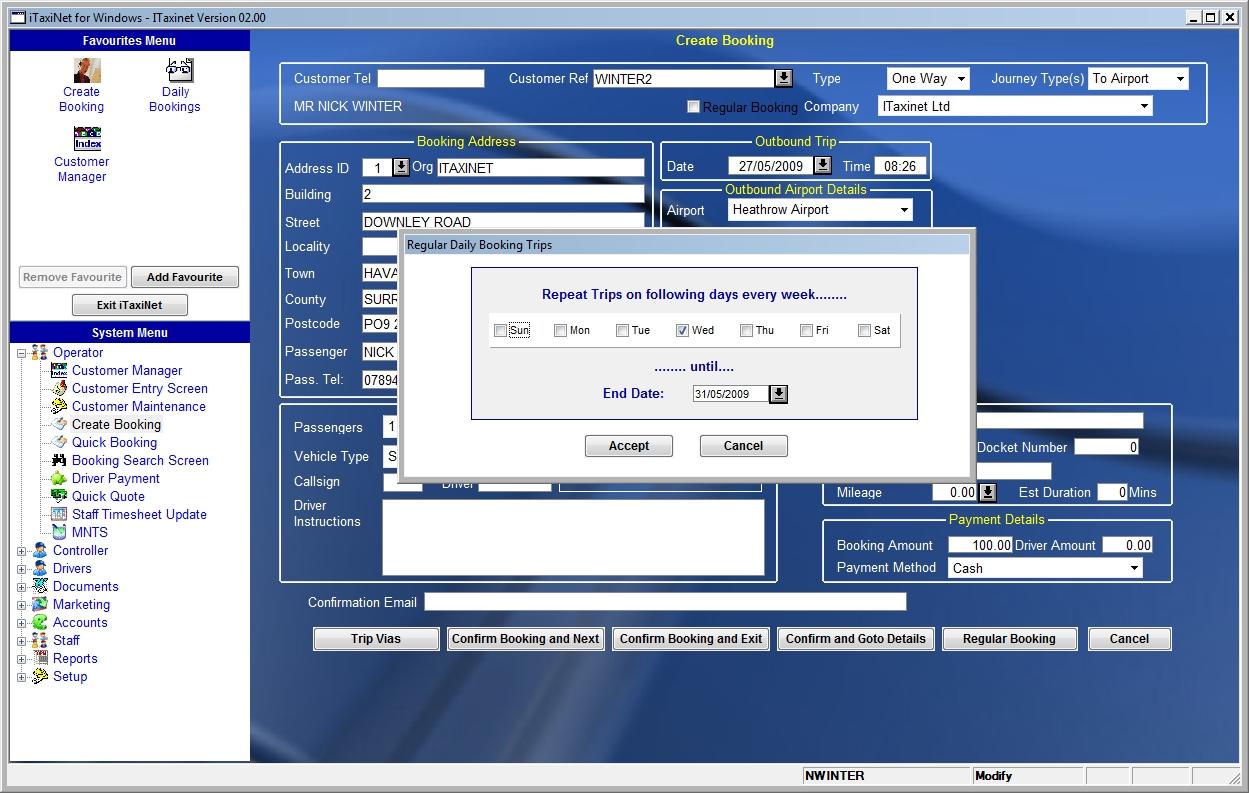The image size is (1249, 793).
Task: Open Customer Manager favourite icon
Action: coord(87,138)
